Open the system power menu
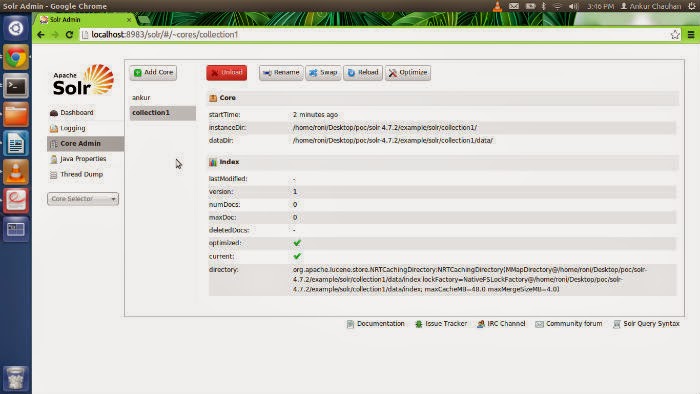The height and width of the screenshot is (394, 700). click(x=692, y=6)
